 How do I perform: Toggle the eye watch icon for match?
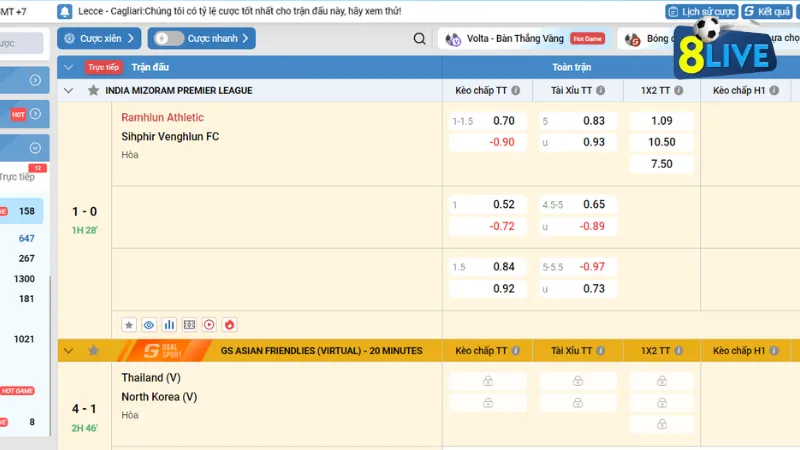point(149,325)
